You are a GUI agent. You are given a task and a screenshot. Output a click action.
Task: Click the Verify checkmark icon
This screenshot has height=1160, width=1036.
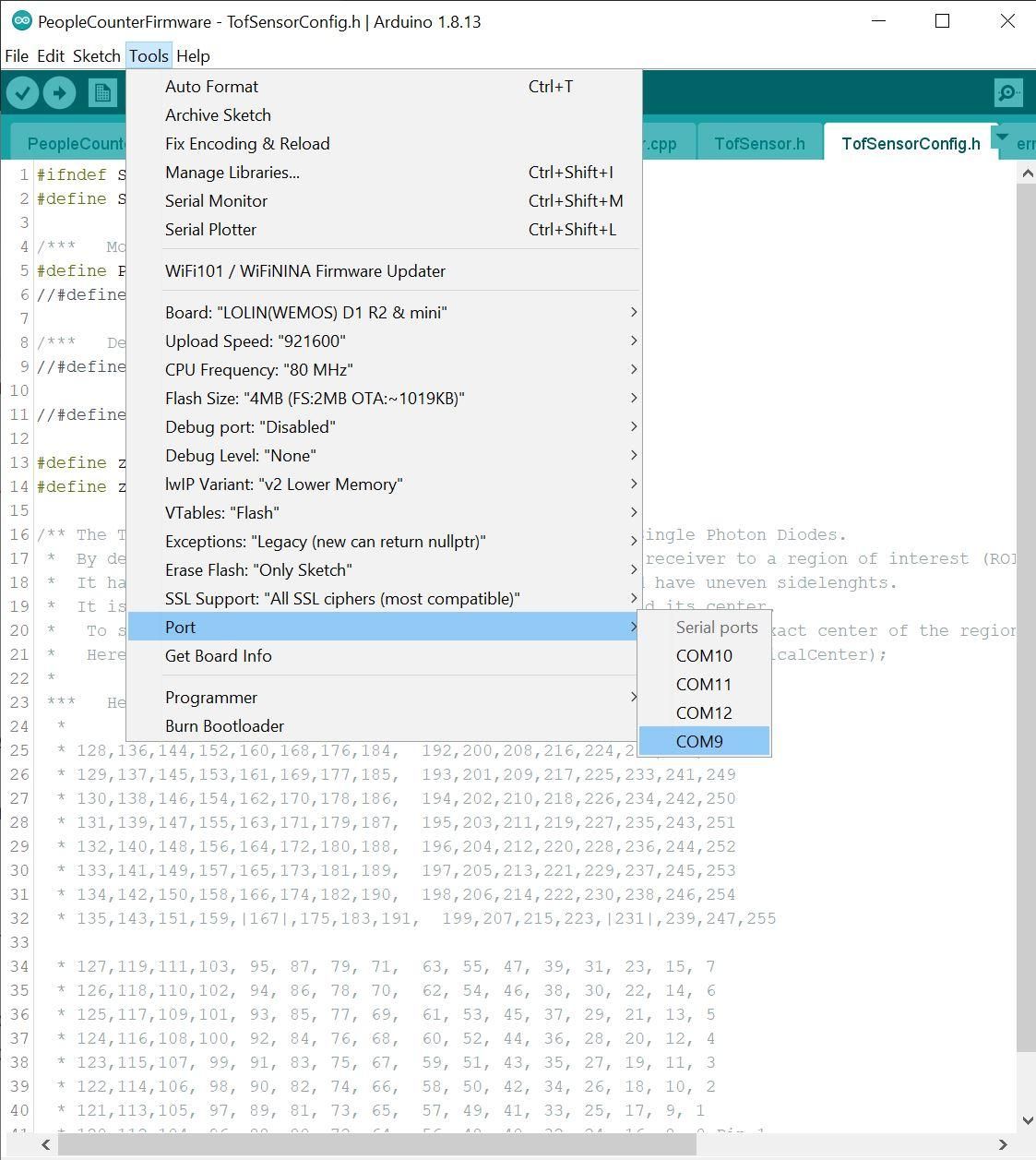[22, 92]
